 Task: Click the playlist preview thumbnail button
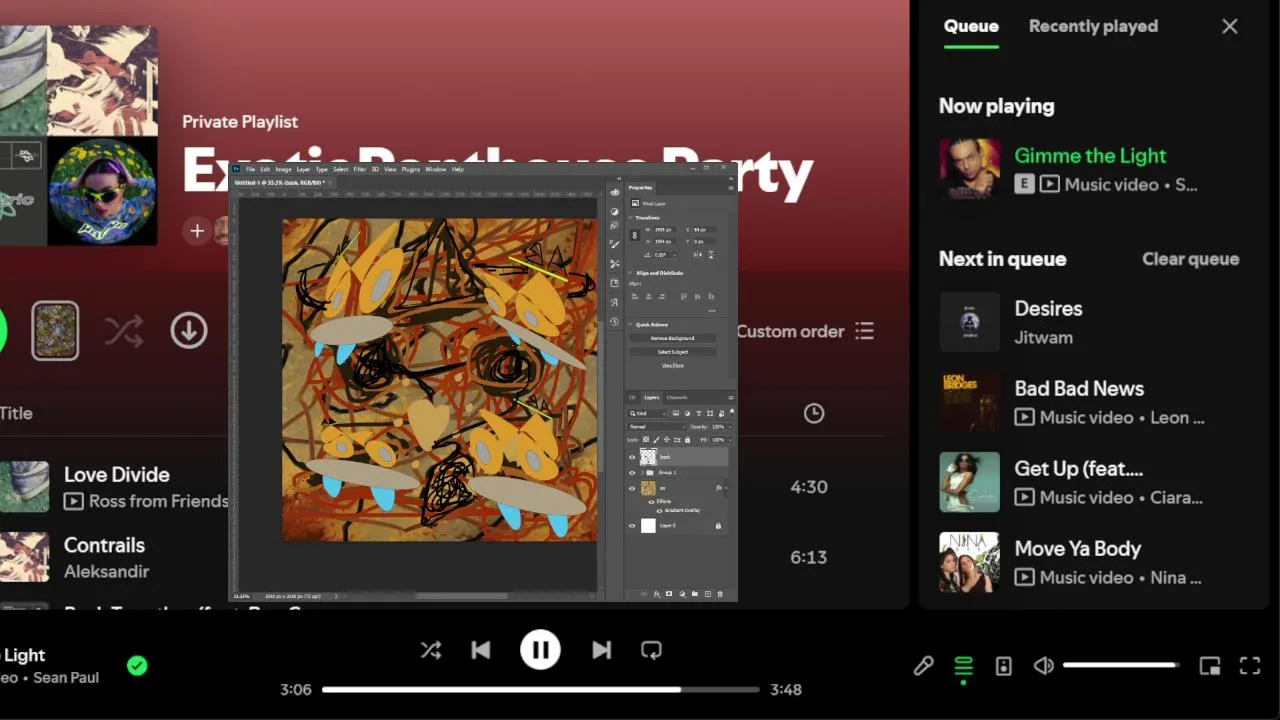pyautogui.click(x=55, y=331)
